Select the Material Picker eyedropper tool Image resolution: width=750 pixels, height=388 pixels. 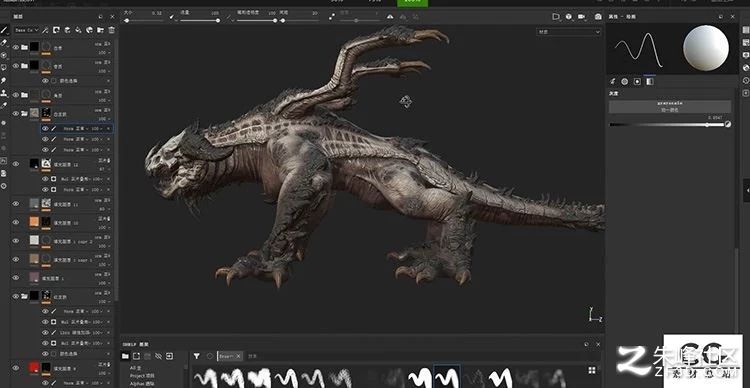point(4,105)
